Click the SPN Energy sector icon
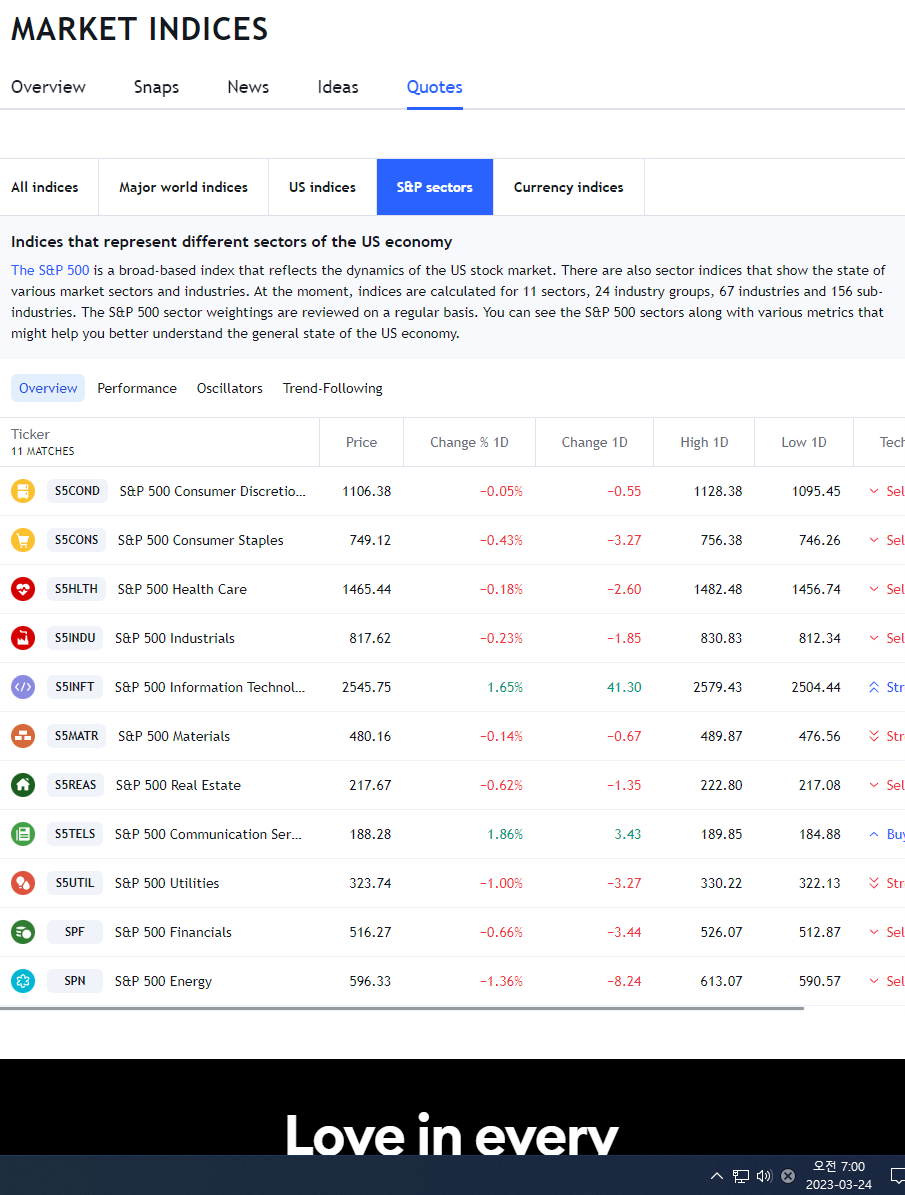 [23, 981]
